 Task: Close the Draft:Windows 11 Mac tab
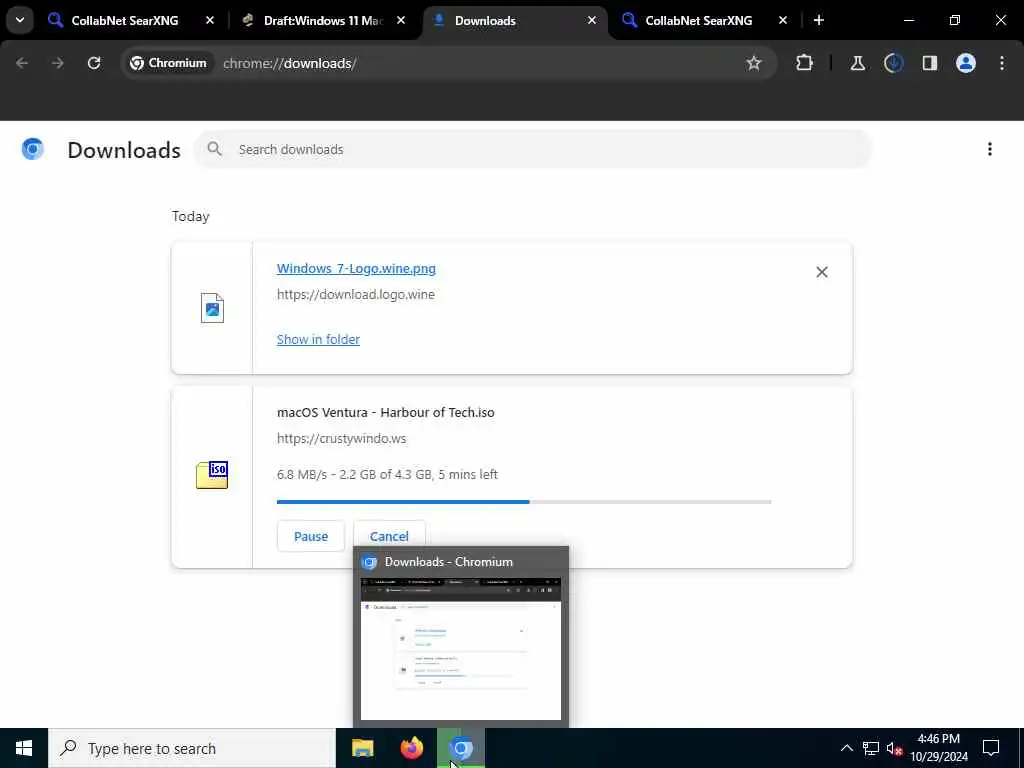(x=401, y=20)
